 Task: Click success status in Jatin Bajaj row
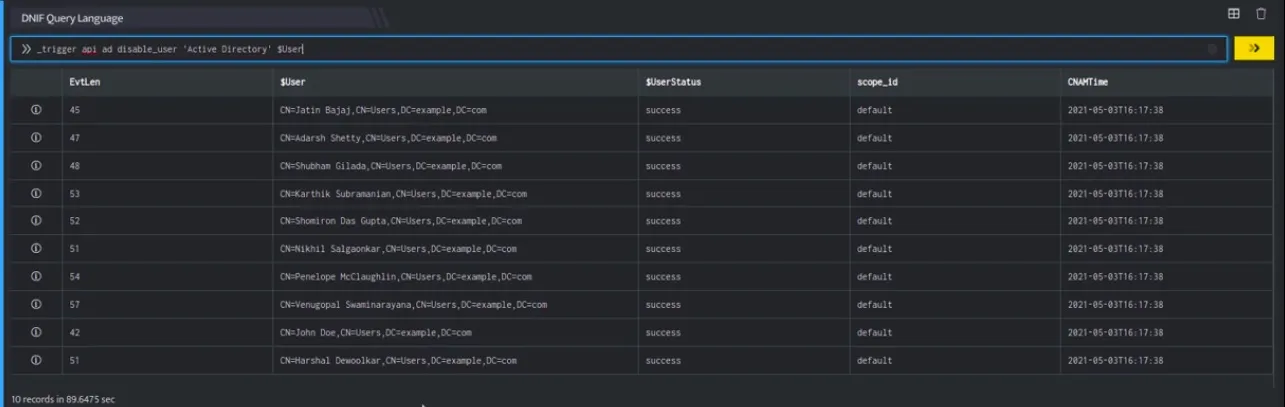pyautogui.click(x=663, y=110)
